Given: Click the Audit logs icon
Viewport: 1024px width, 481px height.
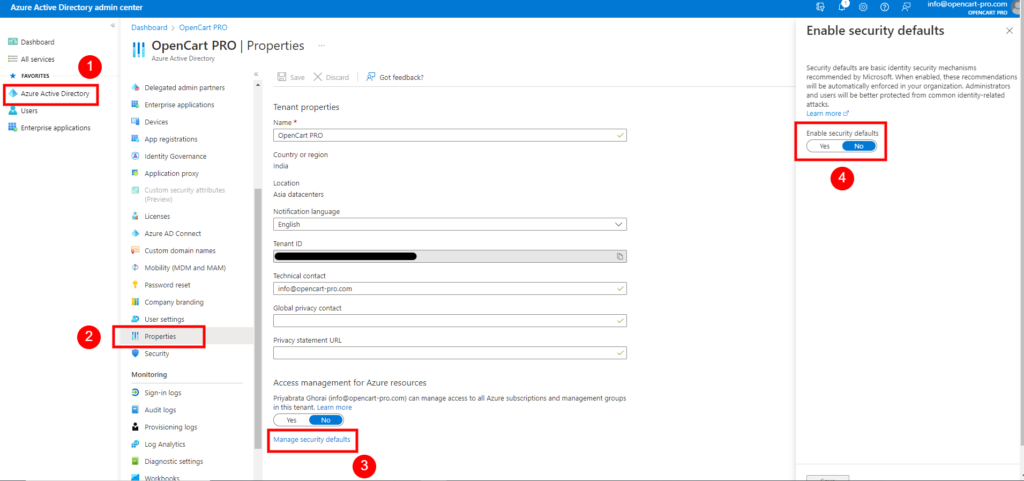Looking at the screenshot, I should pos(136,409).
